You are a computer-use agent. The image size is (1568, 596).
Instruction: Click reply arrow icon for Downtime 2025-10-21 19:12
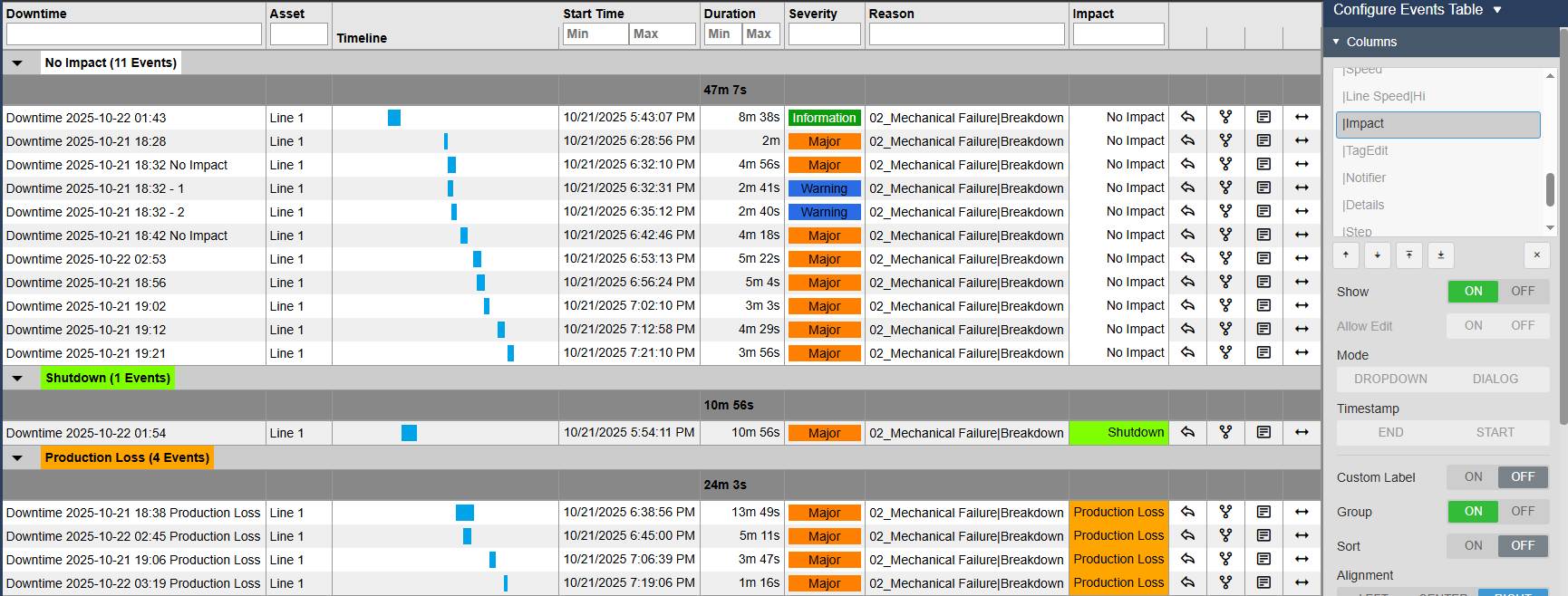click(x=1187, y=329)
